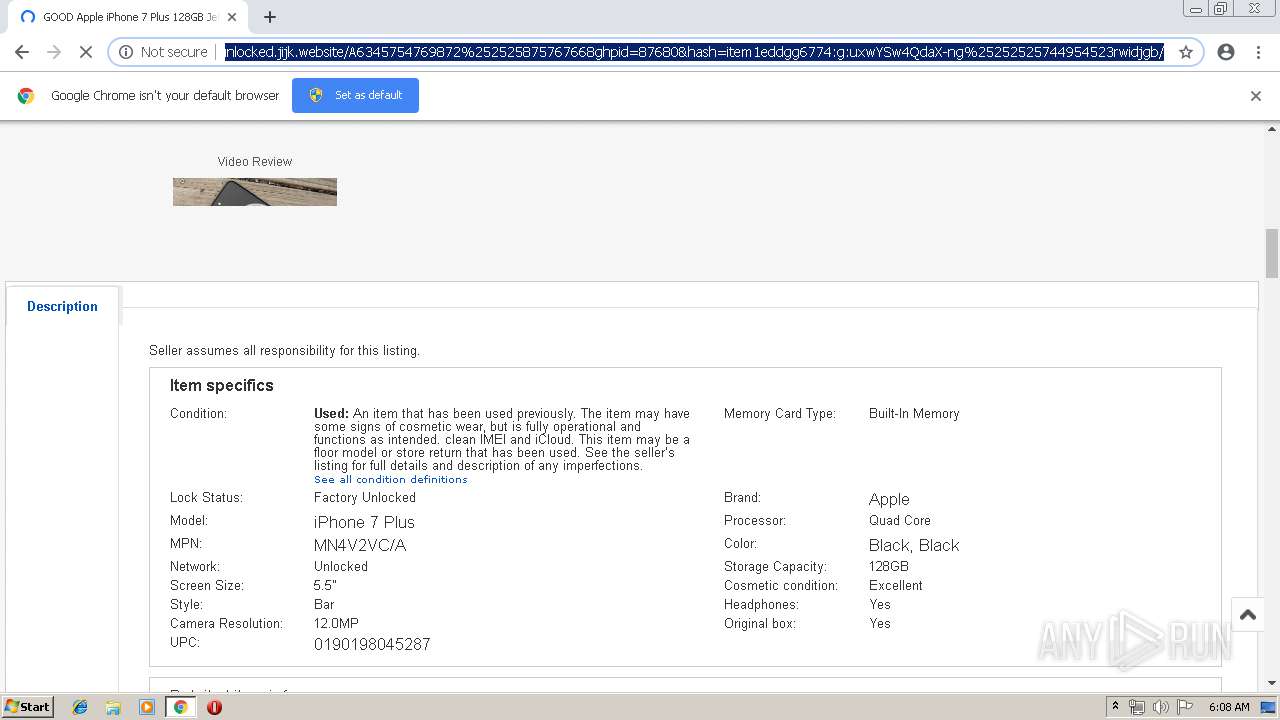Select the UPC value 0190198045287
The width and height of the screenshot is (1280, 720).
[372, 645]
